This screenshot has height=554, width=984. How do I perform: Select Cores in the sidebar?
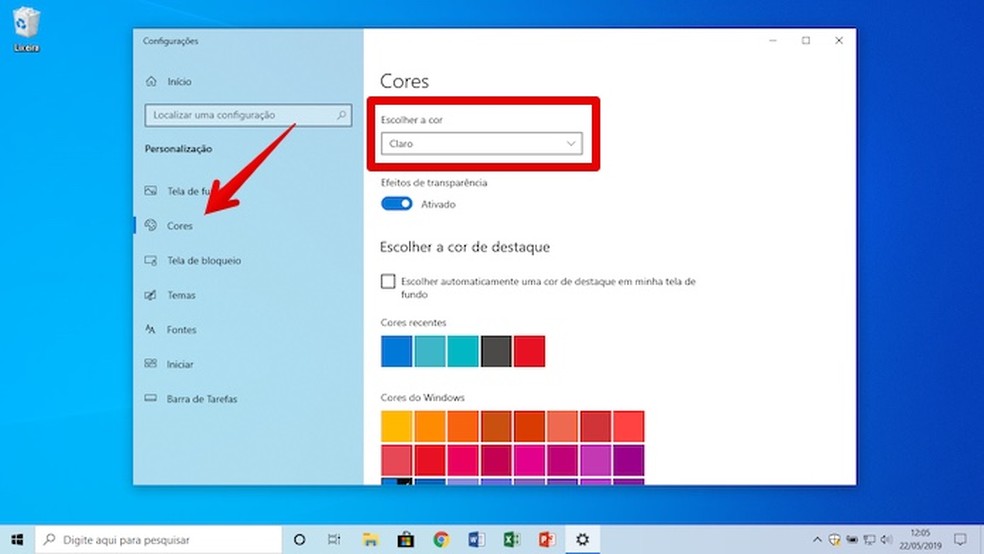179,225
